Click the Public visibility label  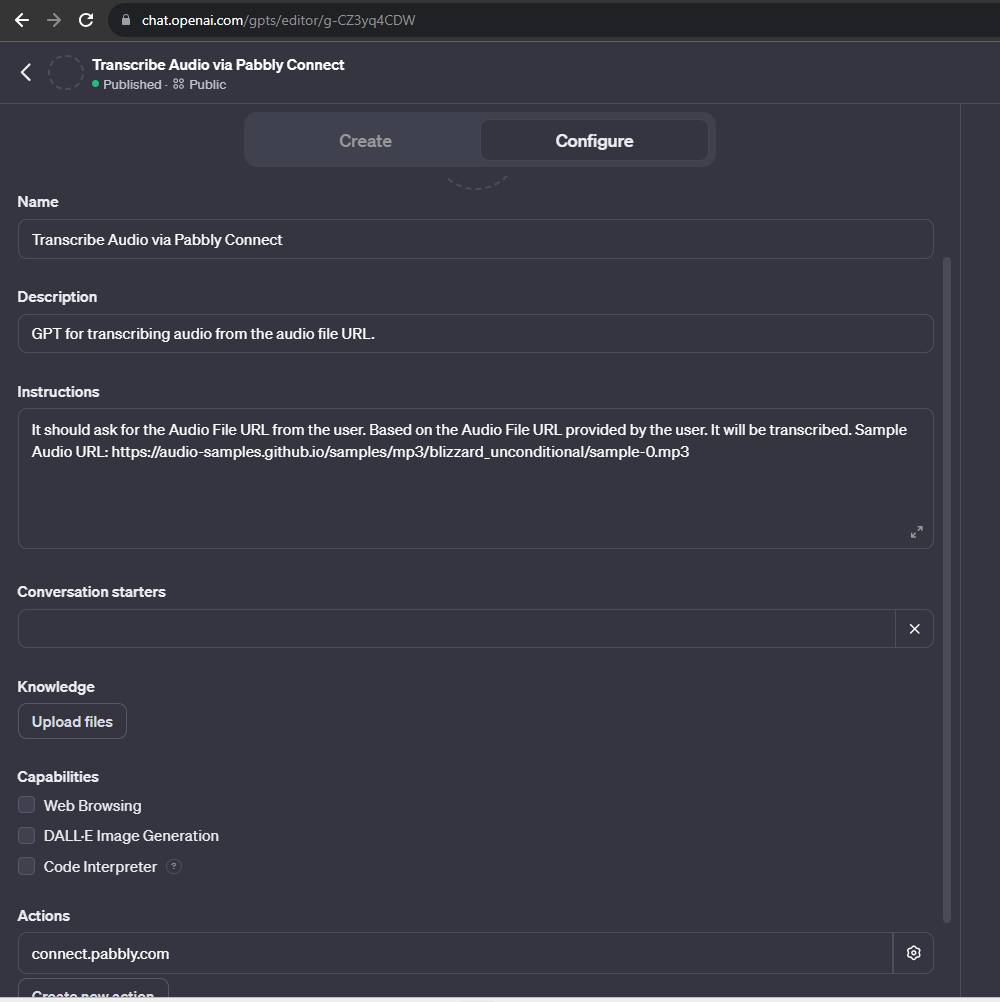coord(208,84)
